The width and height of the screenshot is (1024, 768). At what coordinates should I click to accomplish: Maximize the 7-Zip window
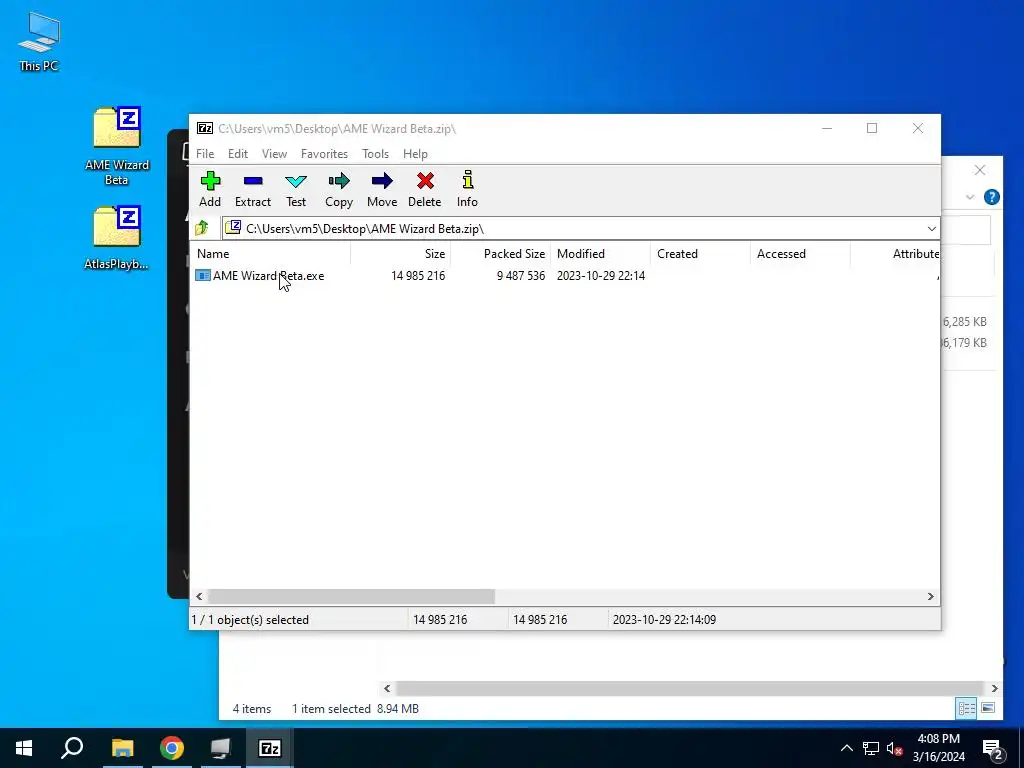872,129
